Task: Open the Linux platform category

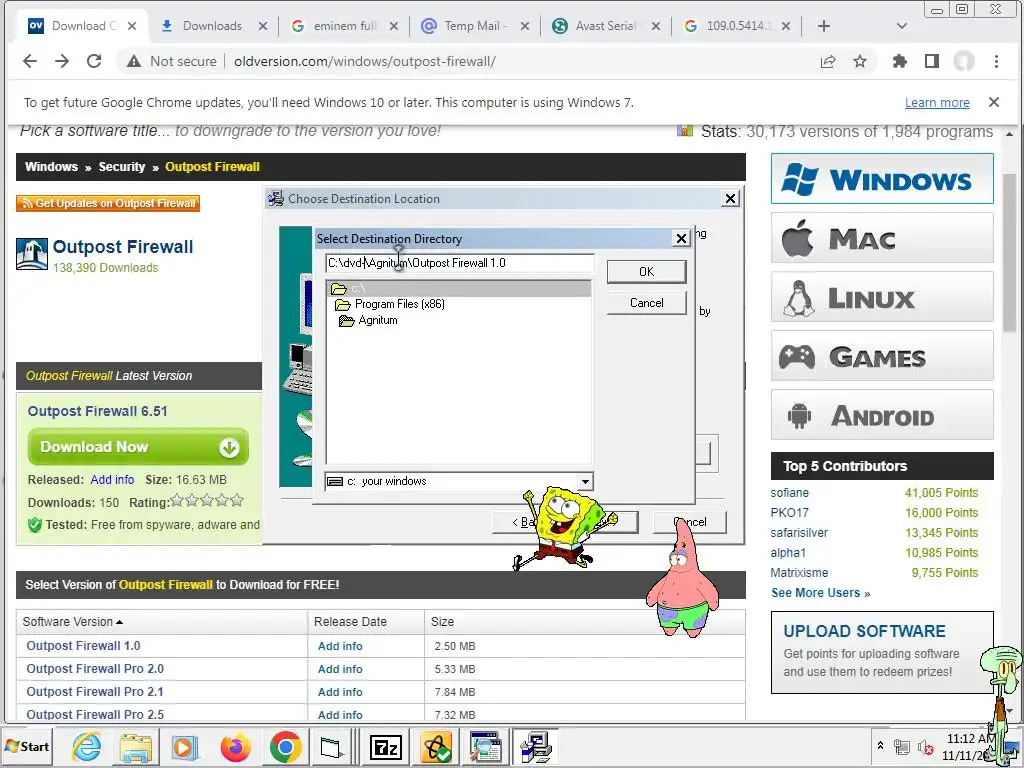Action: 882,297
